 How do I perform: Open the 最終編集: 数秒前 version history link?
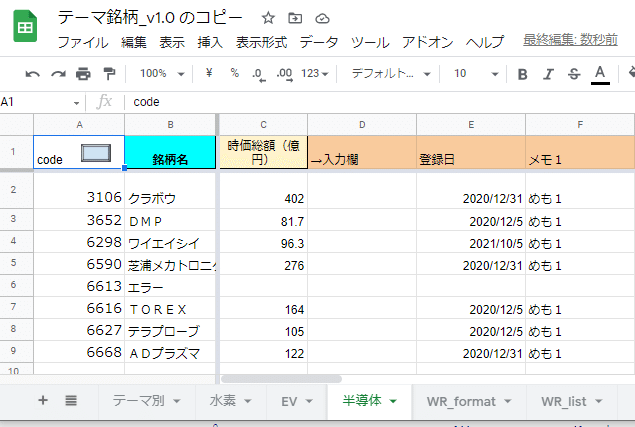coord(570,40)
